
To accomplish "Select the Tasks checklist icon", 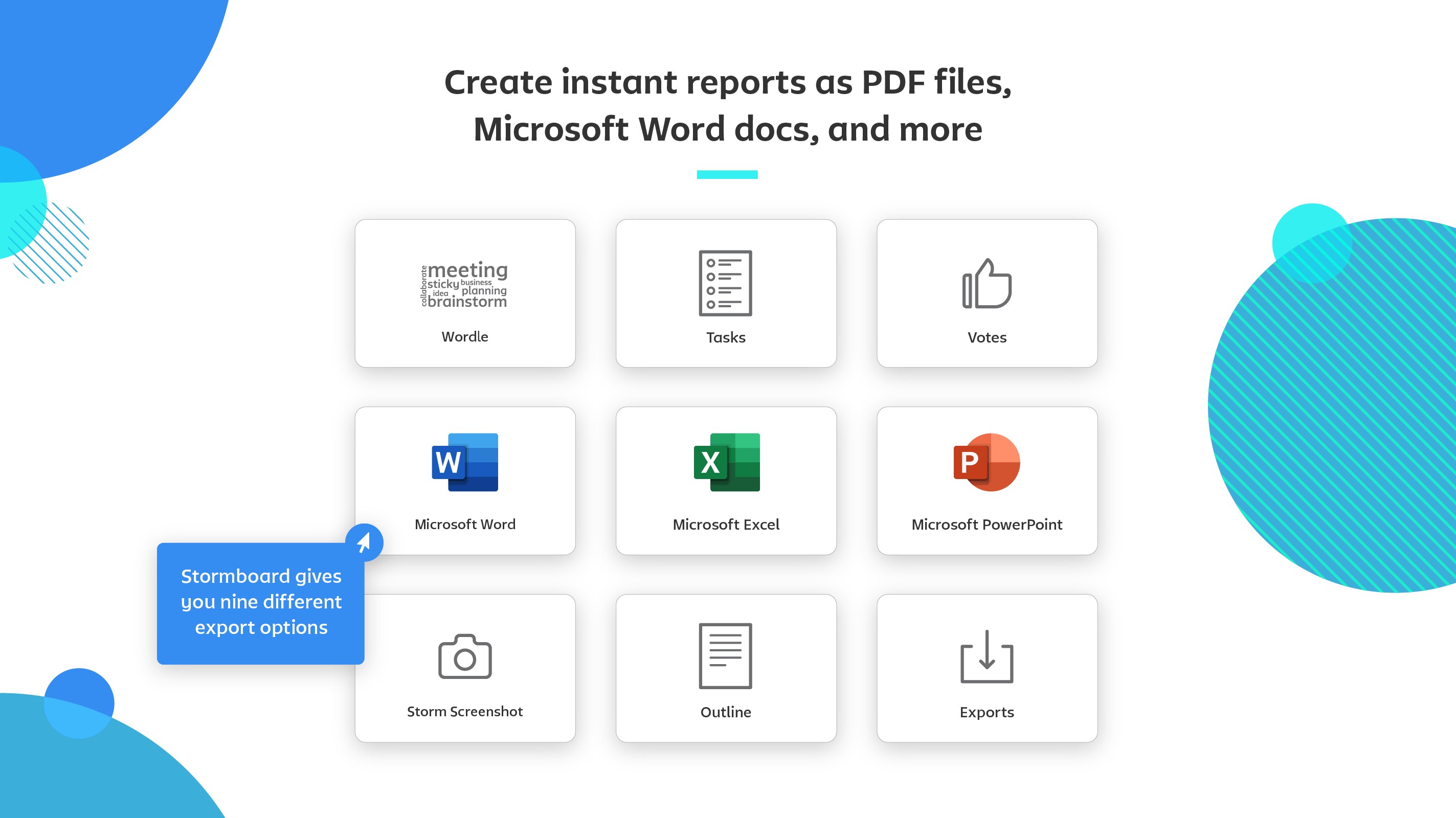I will [725, 283].
